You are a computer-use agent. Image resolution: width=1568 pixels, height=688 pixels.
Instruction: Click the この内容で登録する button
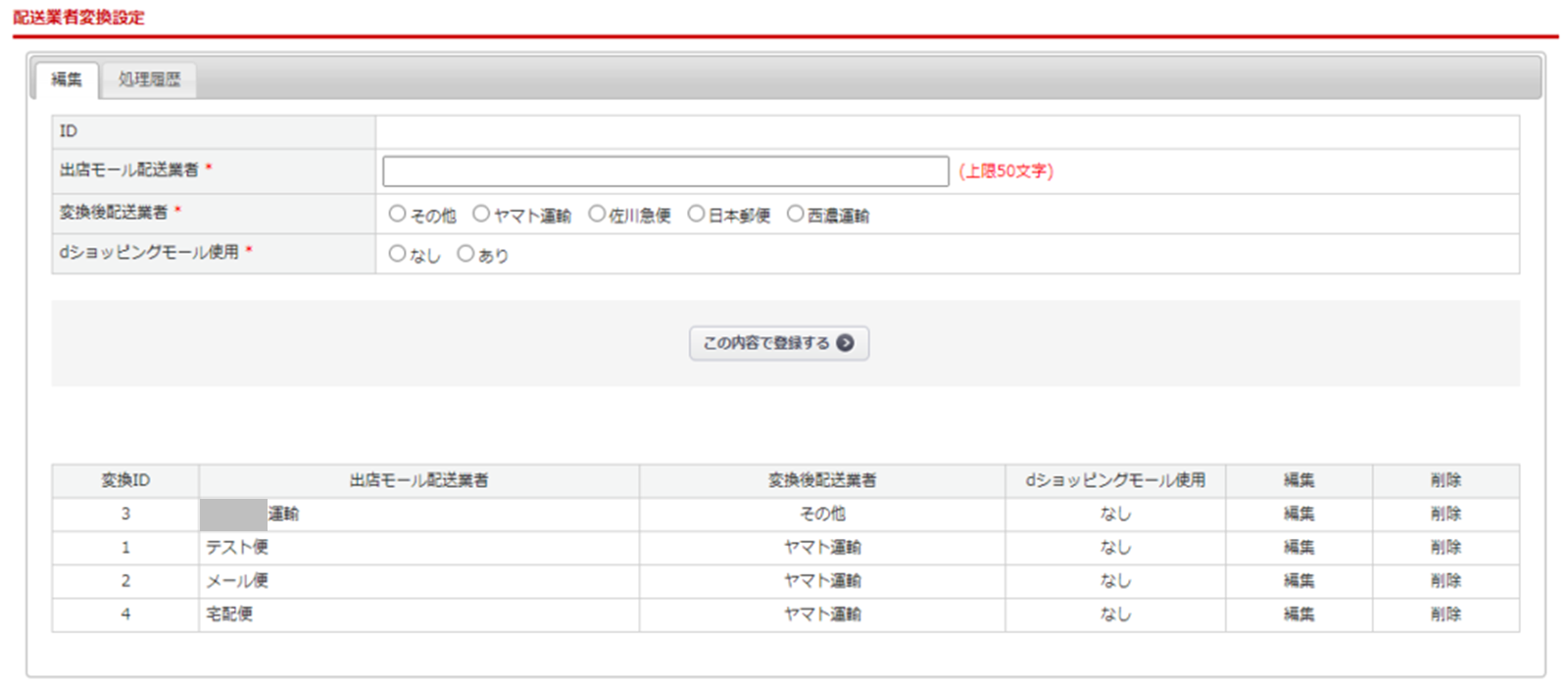pyautogui.click(x=778, y=343)
